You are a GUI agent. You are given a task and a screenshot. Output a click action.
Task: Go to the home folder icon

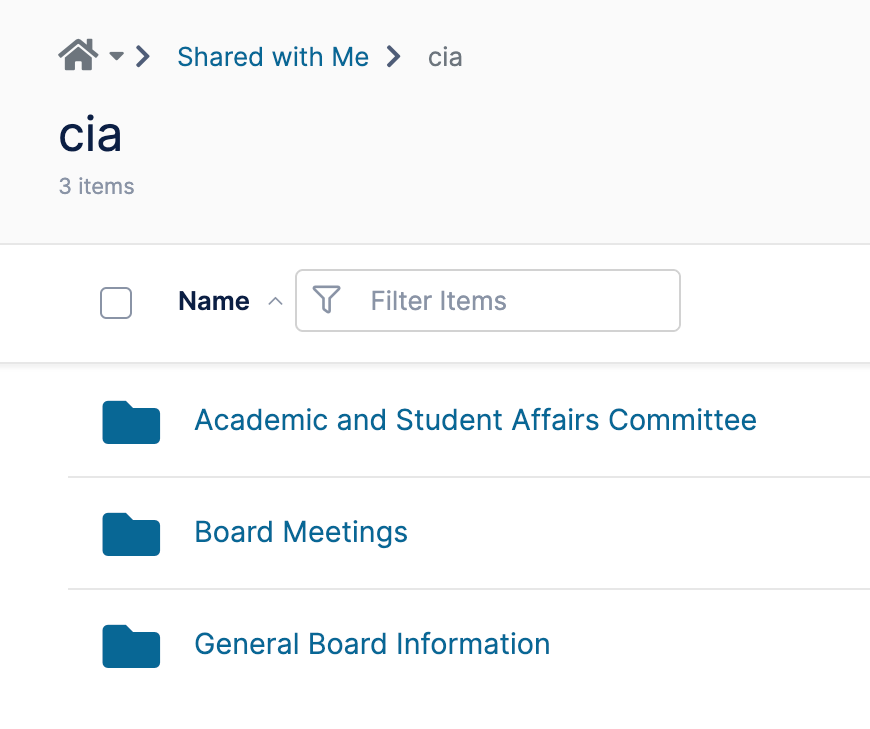click(78, 55)
